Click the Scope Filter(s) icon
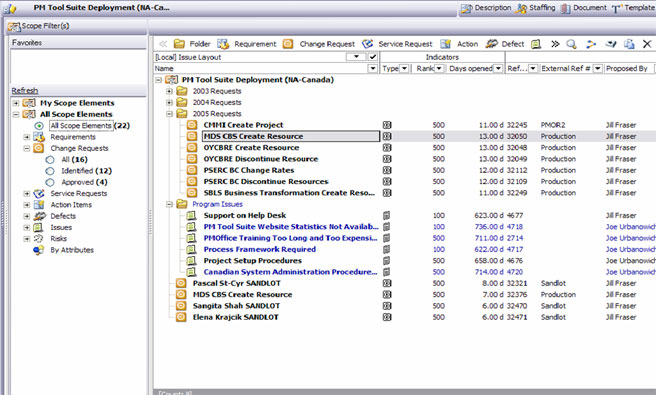Screen dimensions: 656x395 click(14, 26)
